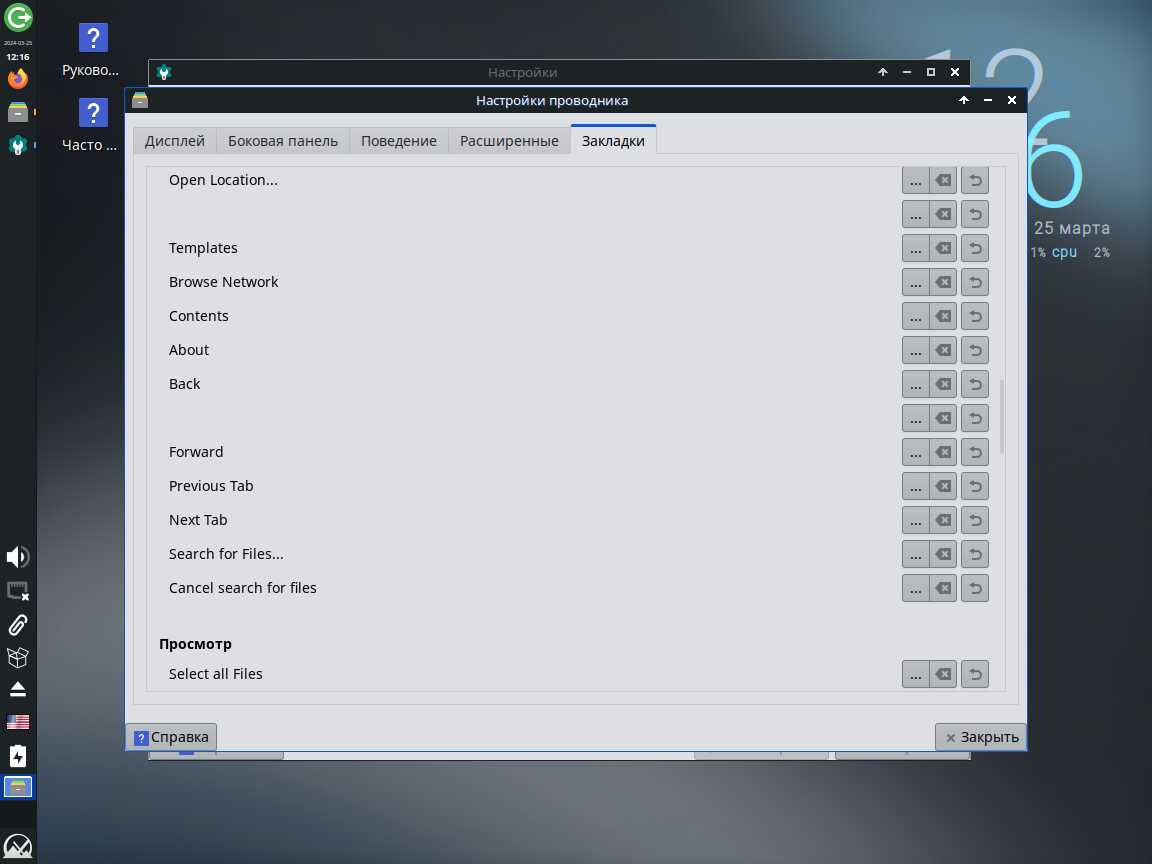Viewport: 1152px width, 864px height.
Task: Open the Руково... desktop icon
Action: (91, 51)
